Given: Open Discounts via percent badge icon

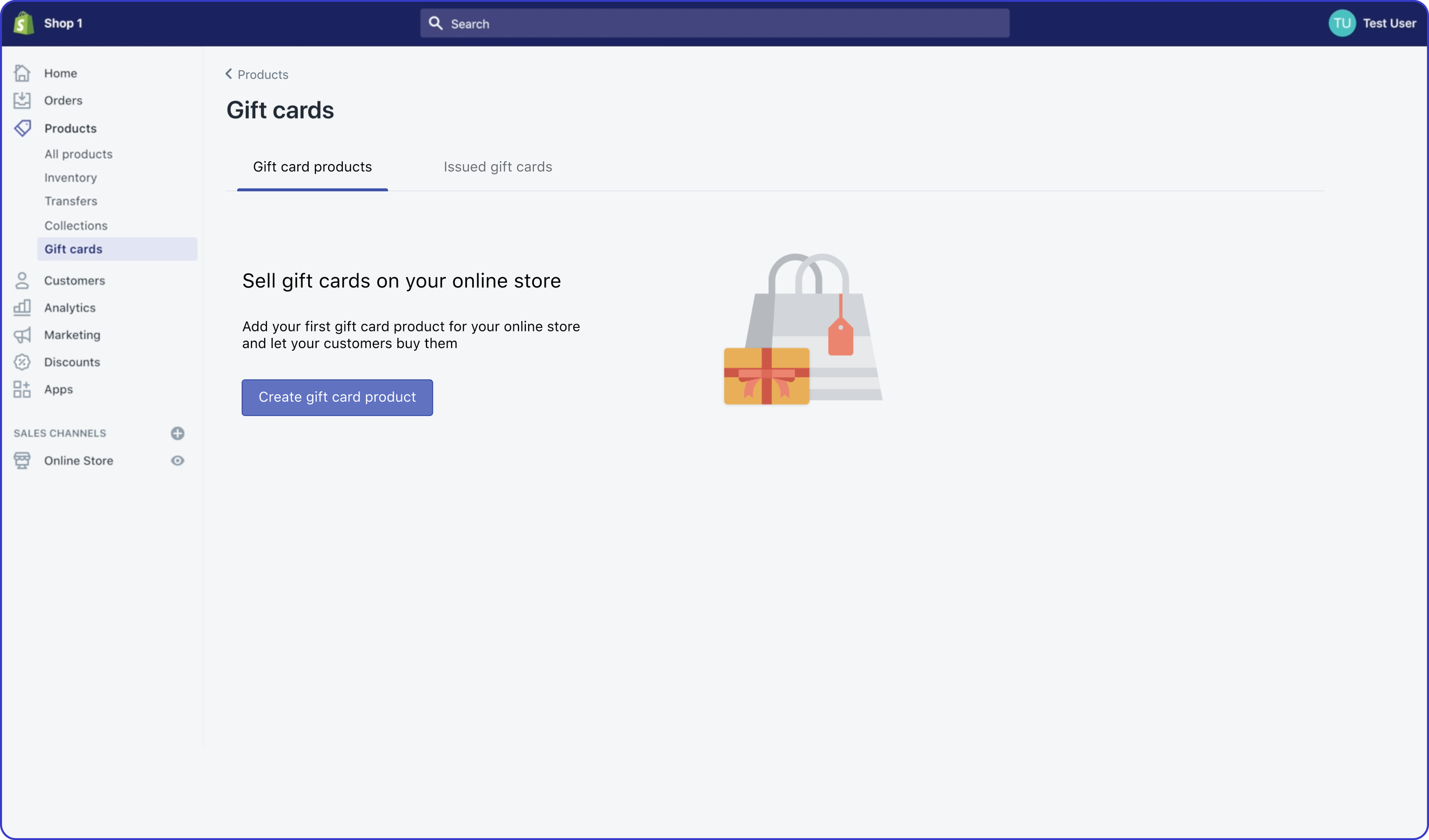Looking at the screenshot, I should click(x=22, y=362).
